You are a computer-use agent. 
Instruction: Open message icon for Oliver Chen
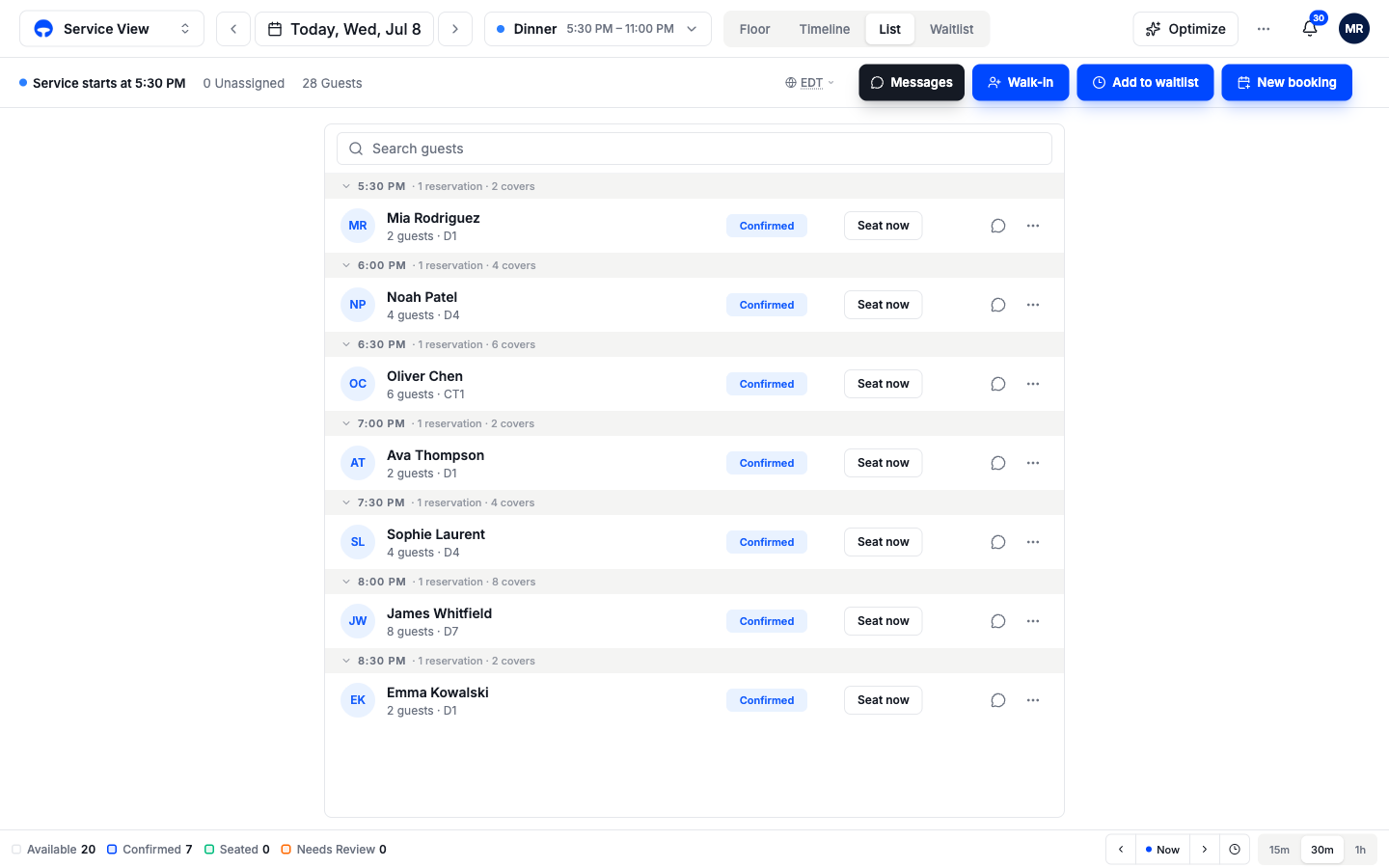coord(998,384)
